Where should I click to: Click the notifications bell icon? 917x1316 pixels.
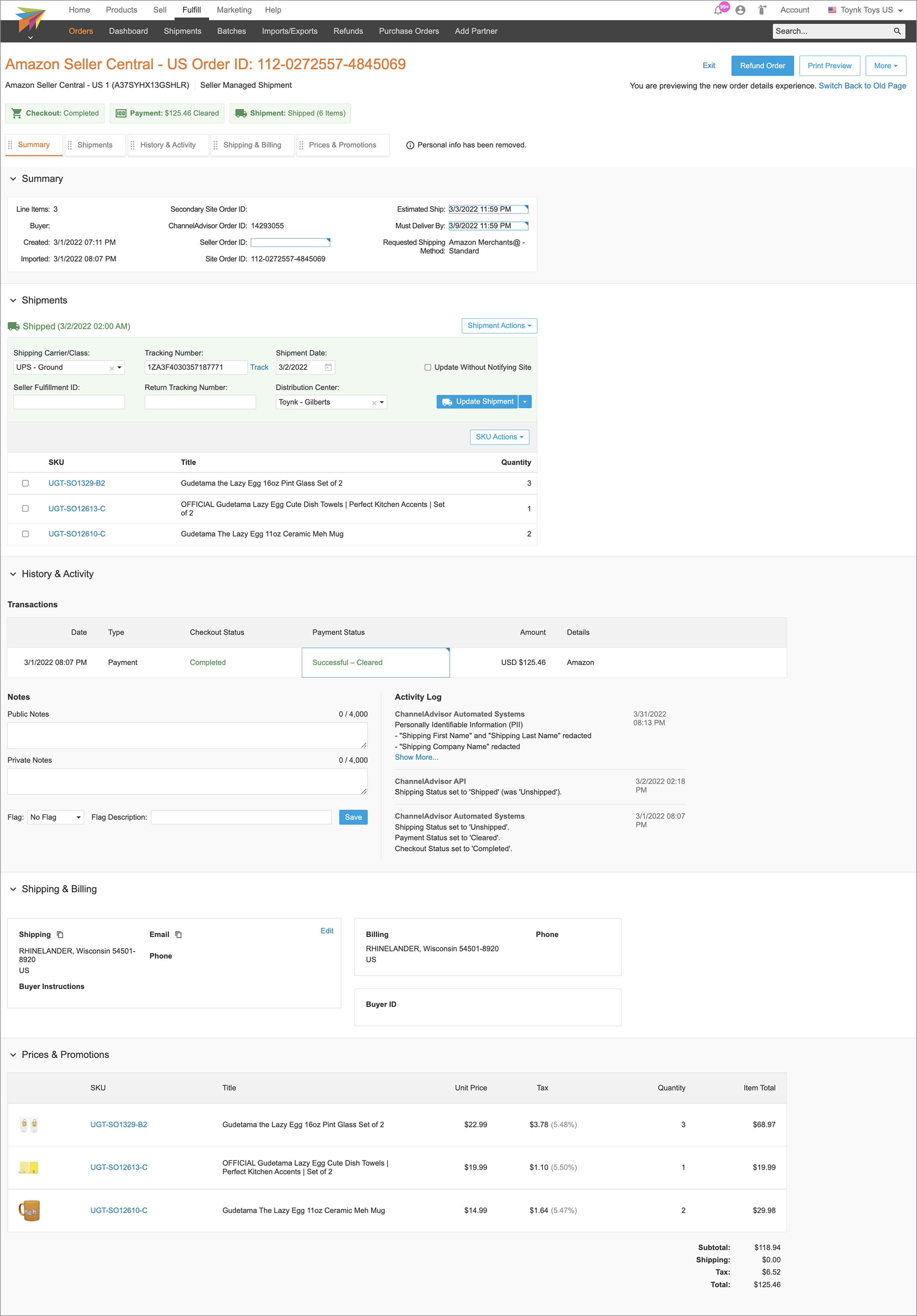pyautogui.click(x=718, y=10)
